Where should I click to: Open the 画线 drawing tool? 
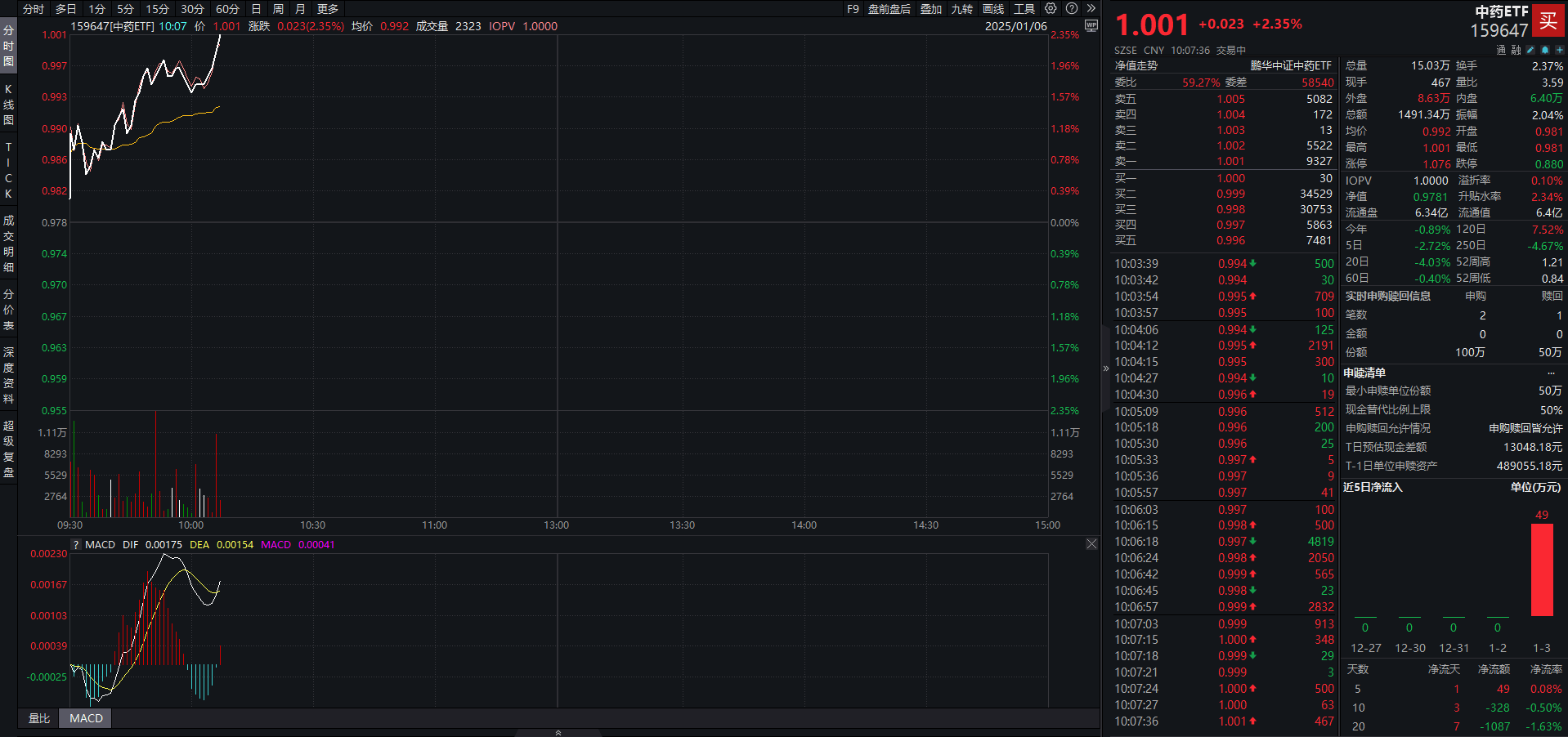click(993, 9)
